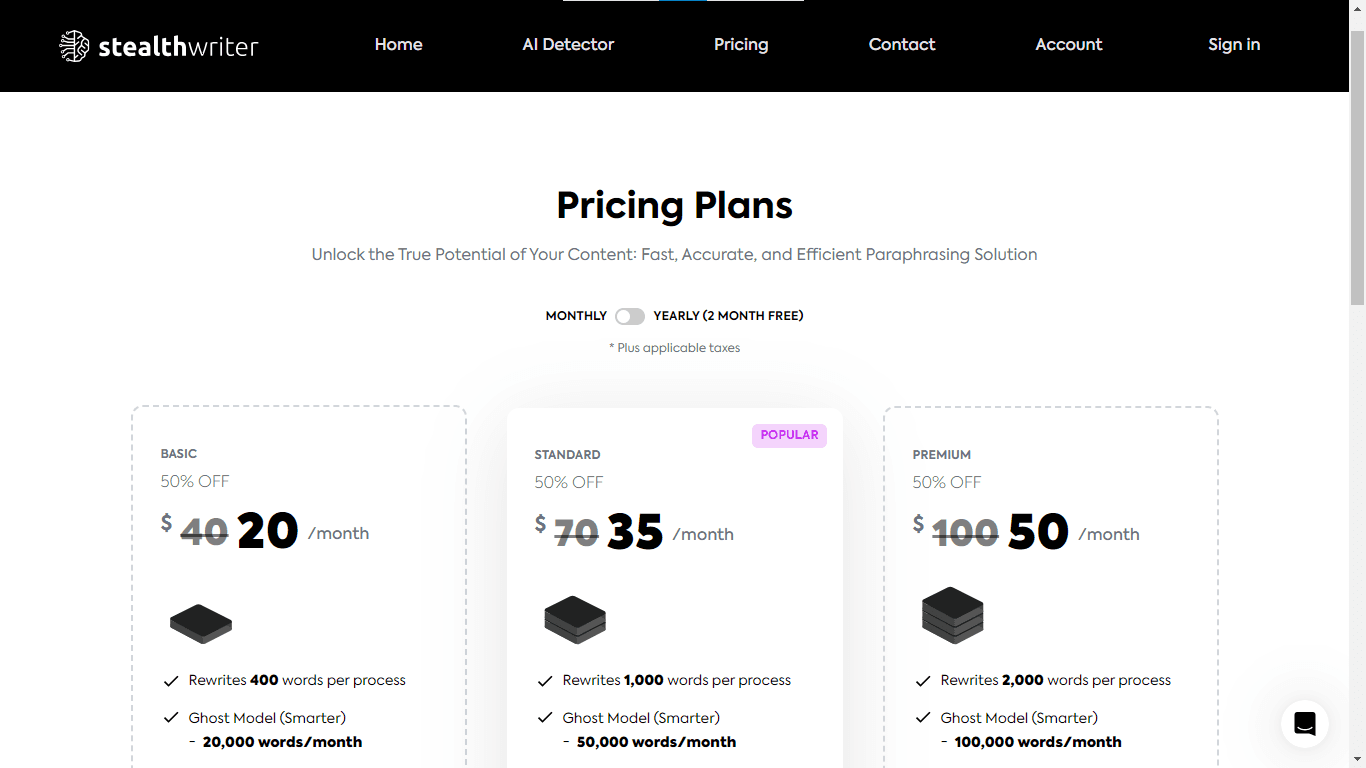The height and width of the screenshot is (768, 1366).
Task: Open the chat support widget
Action: (x=1304, y=723)
